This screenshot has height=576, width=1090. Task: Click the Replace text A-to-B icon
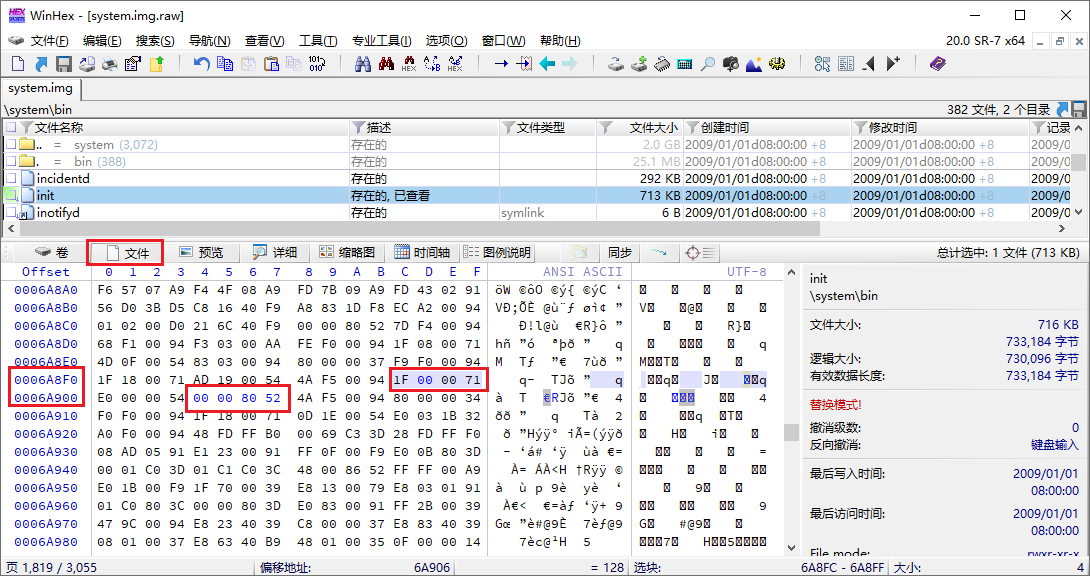(432, 64)
